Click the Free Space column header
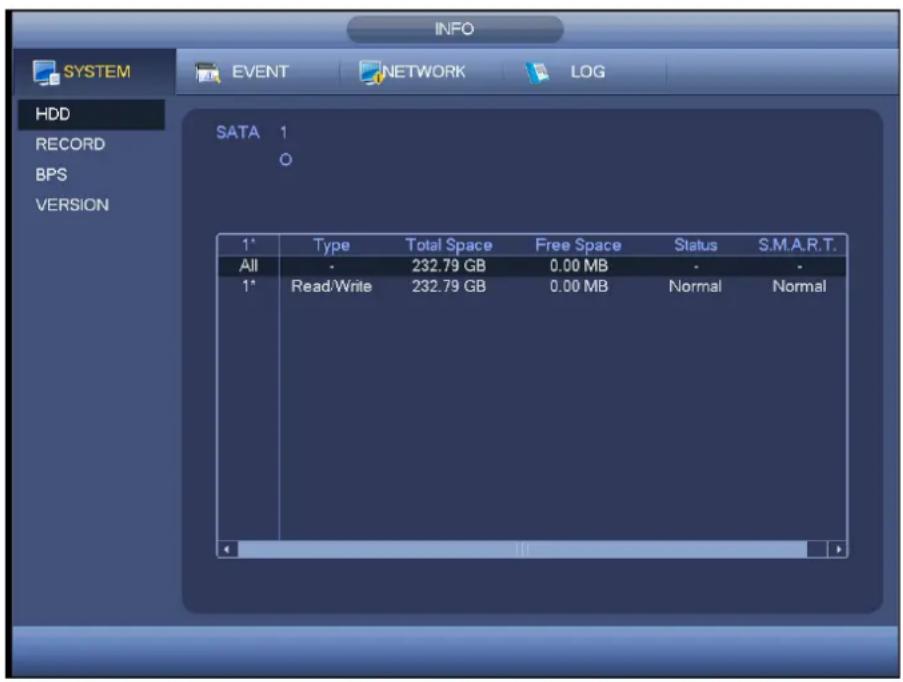 578,245
